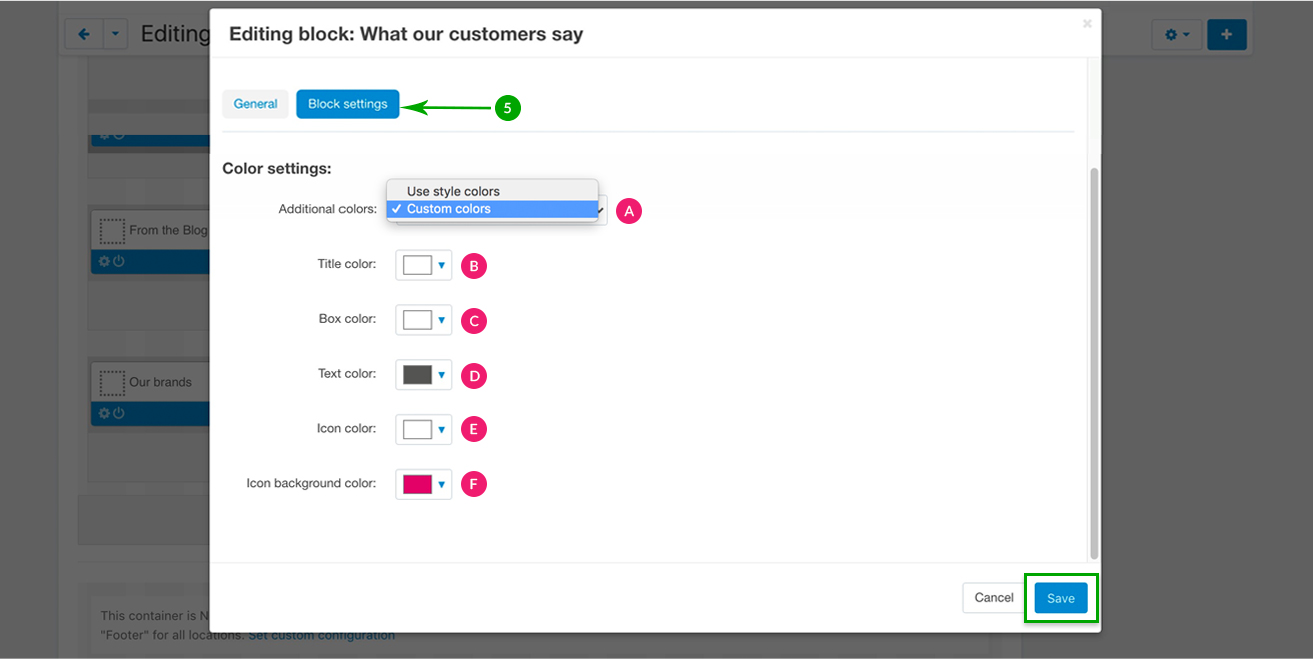Click the dialog's vertical scrollbar

[x=1093, y=360]
